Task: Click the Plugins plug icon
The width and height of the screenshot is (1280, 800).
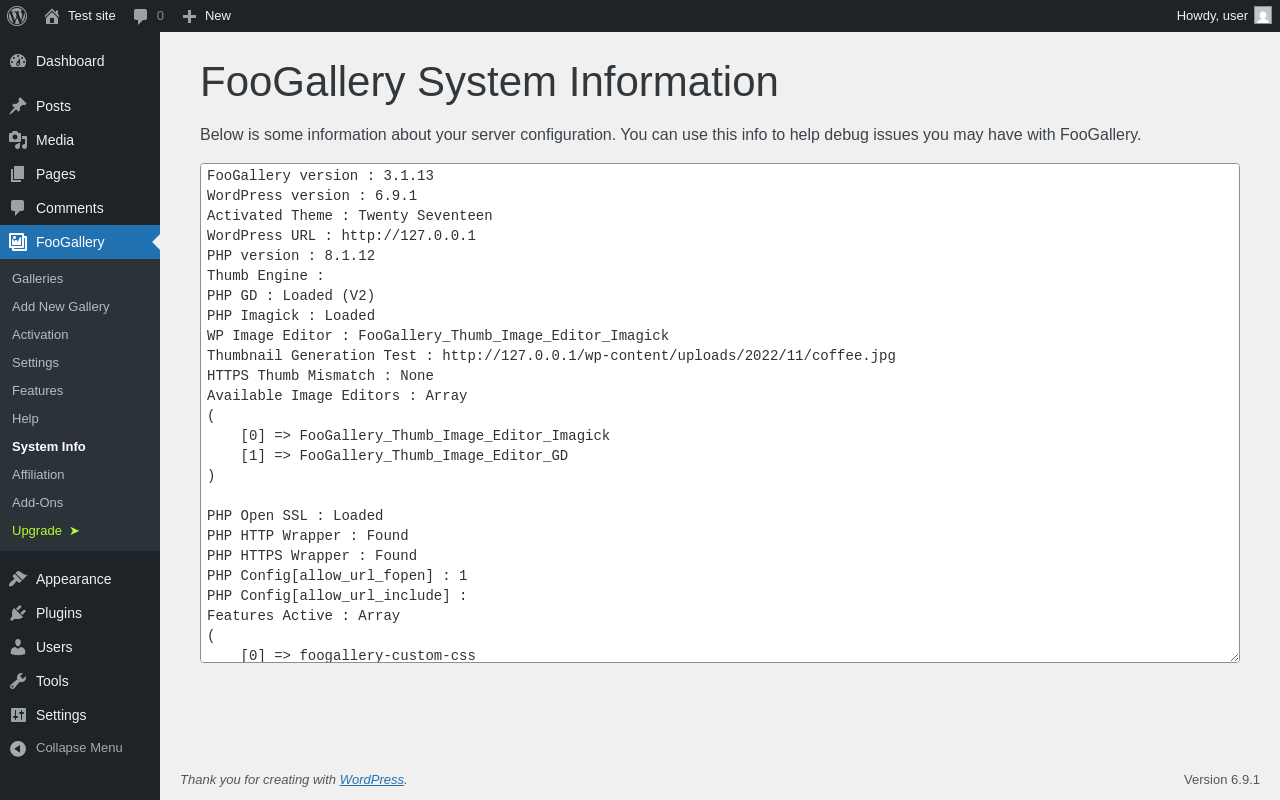Action: pyautogui.click(x=18, y=613)
